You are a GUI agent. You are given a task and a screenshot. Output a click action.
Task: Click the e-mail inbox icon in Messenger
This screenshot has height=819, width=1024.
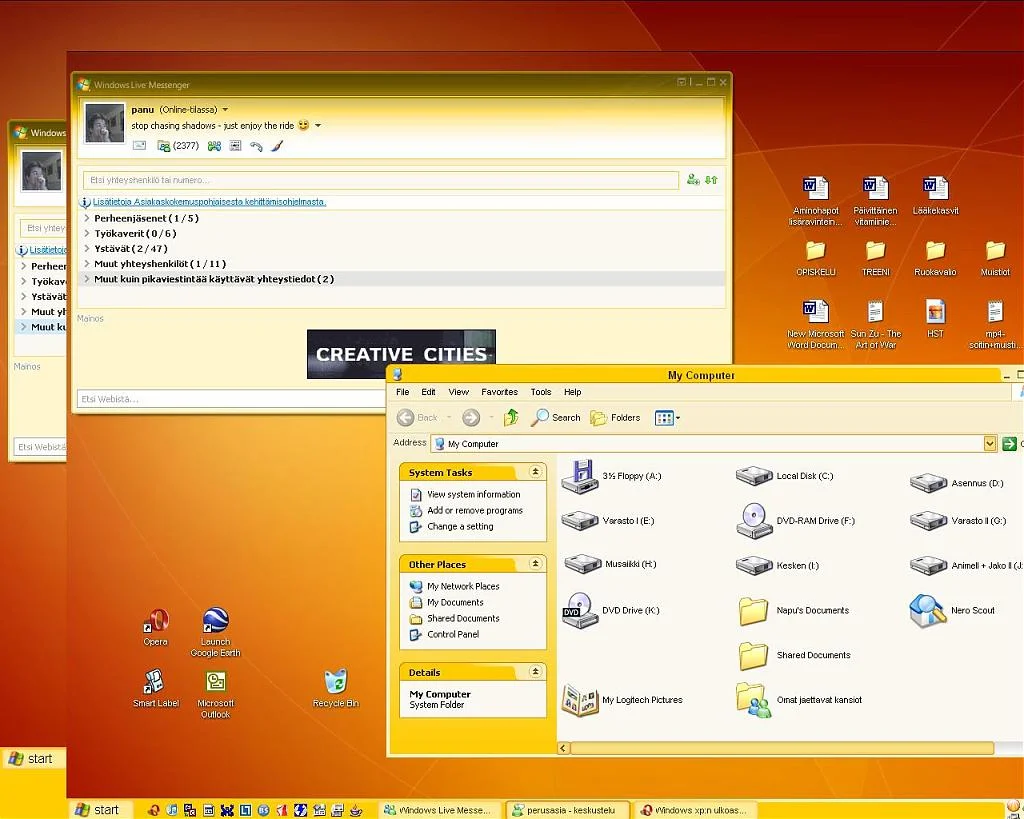139,146
